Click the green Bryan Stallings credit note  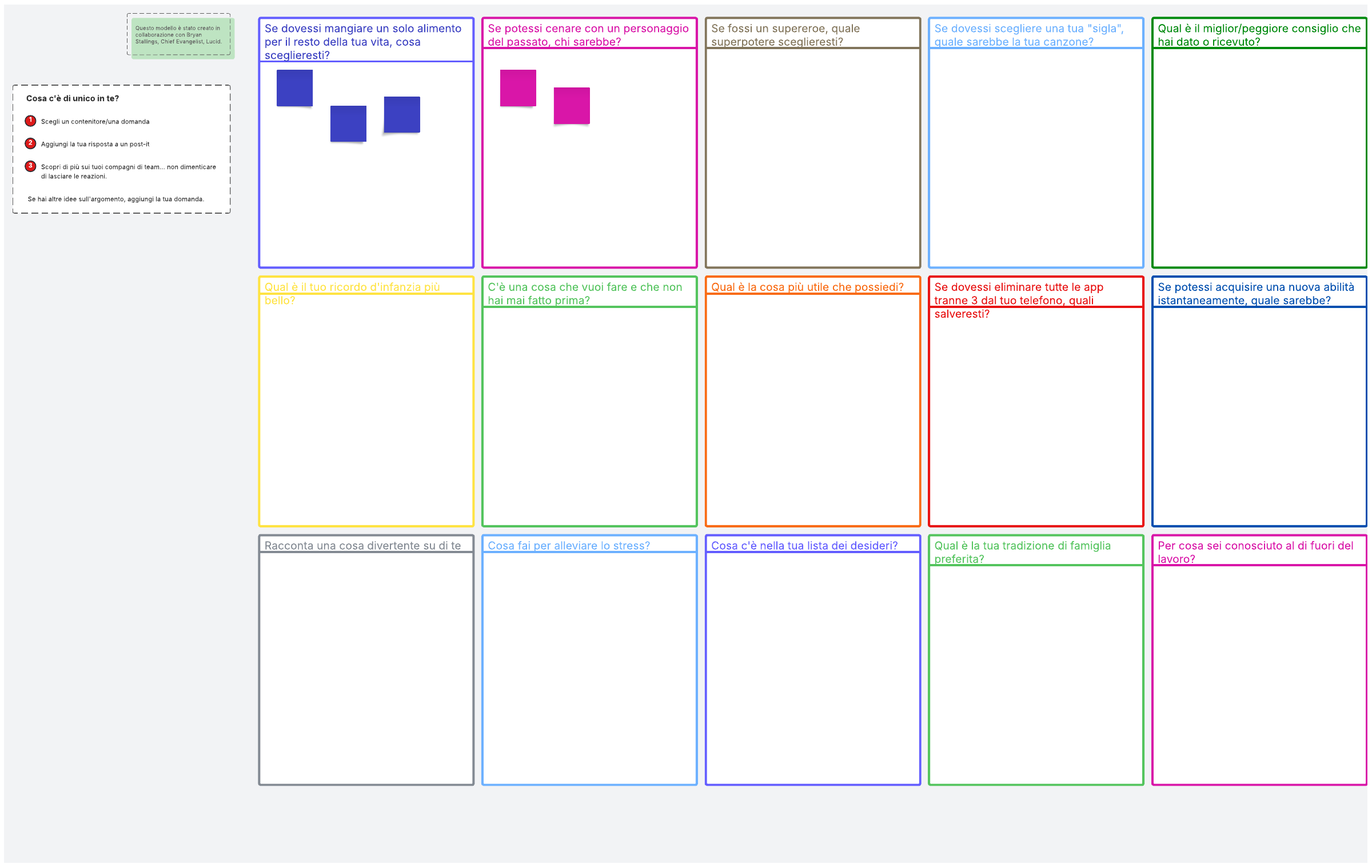coord(182,38)
